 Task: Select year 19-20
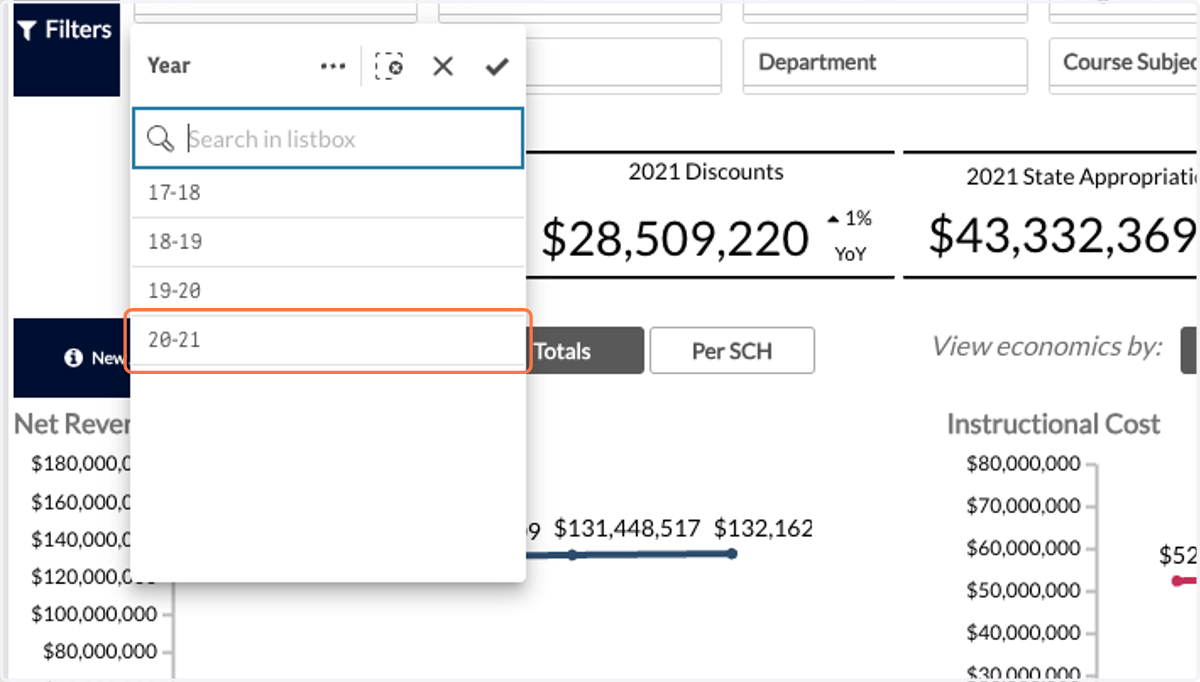click(x=328, y=291)
